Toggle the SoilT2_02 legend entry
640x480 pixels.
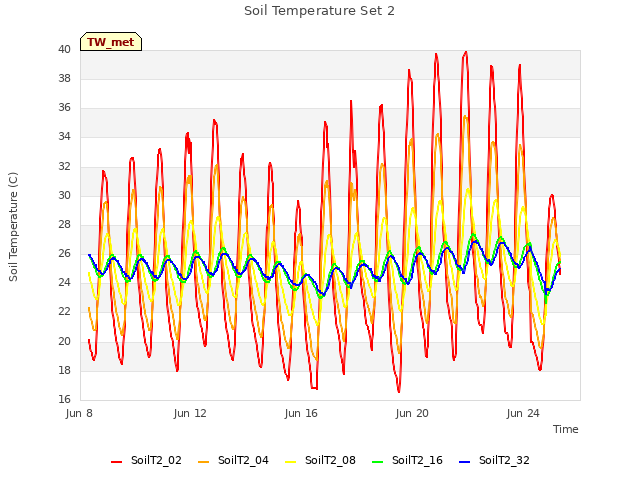coord(146,460)
